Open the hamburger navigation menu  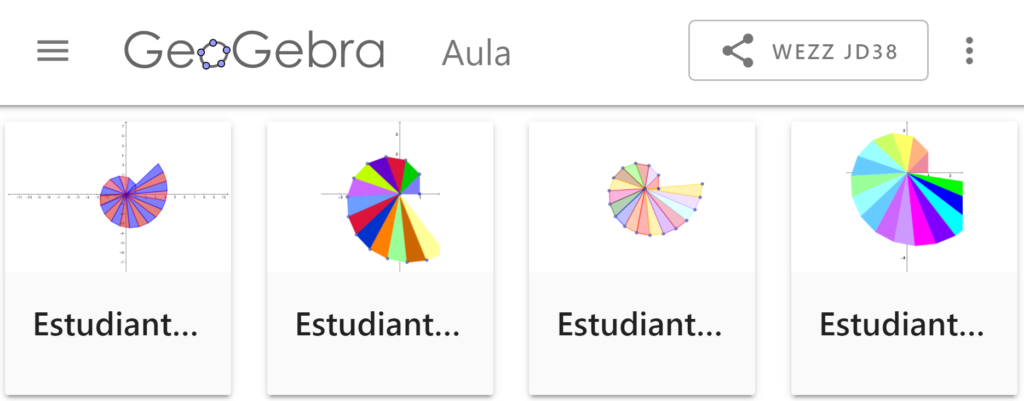coord(53,51)
